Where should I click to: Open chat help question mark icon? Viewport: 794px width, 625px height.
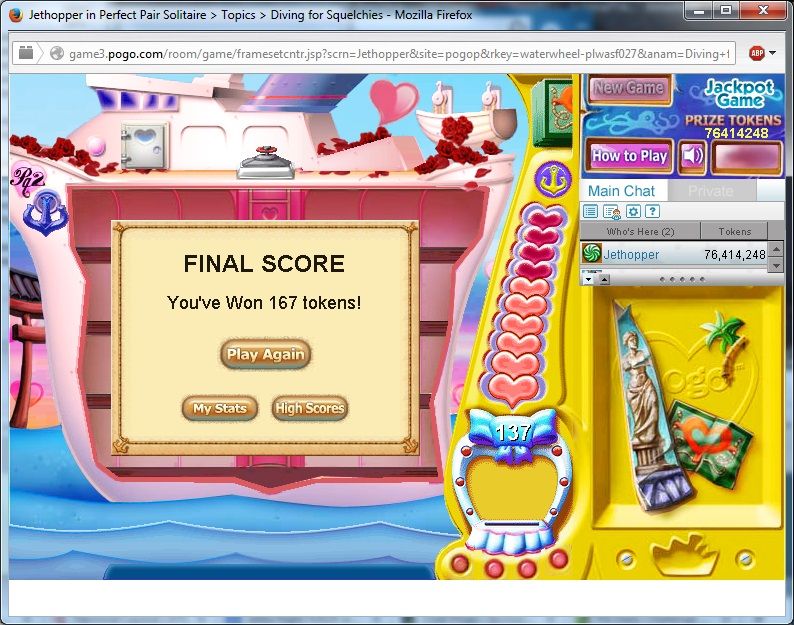point(652,212)
